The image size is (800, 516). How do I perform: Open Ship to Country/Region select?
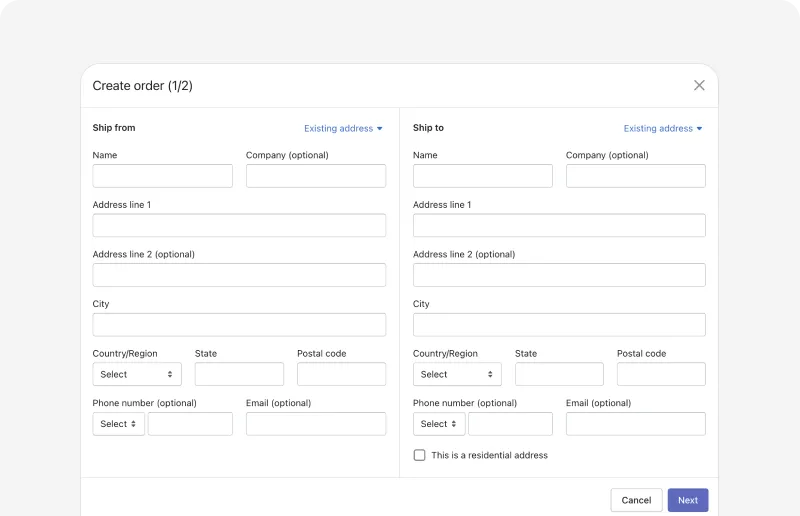pos(457,374)
